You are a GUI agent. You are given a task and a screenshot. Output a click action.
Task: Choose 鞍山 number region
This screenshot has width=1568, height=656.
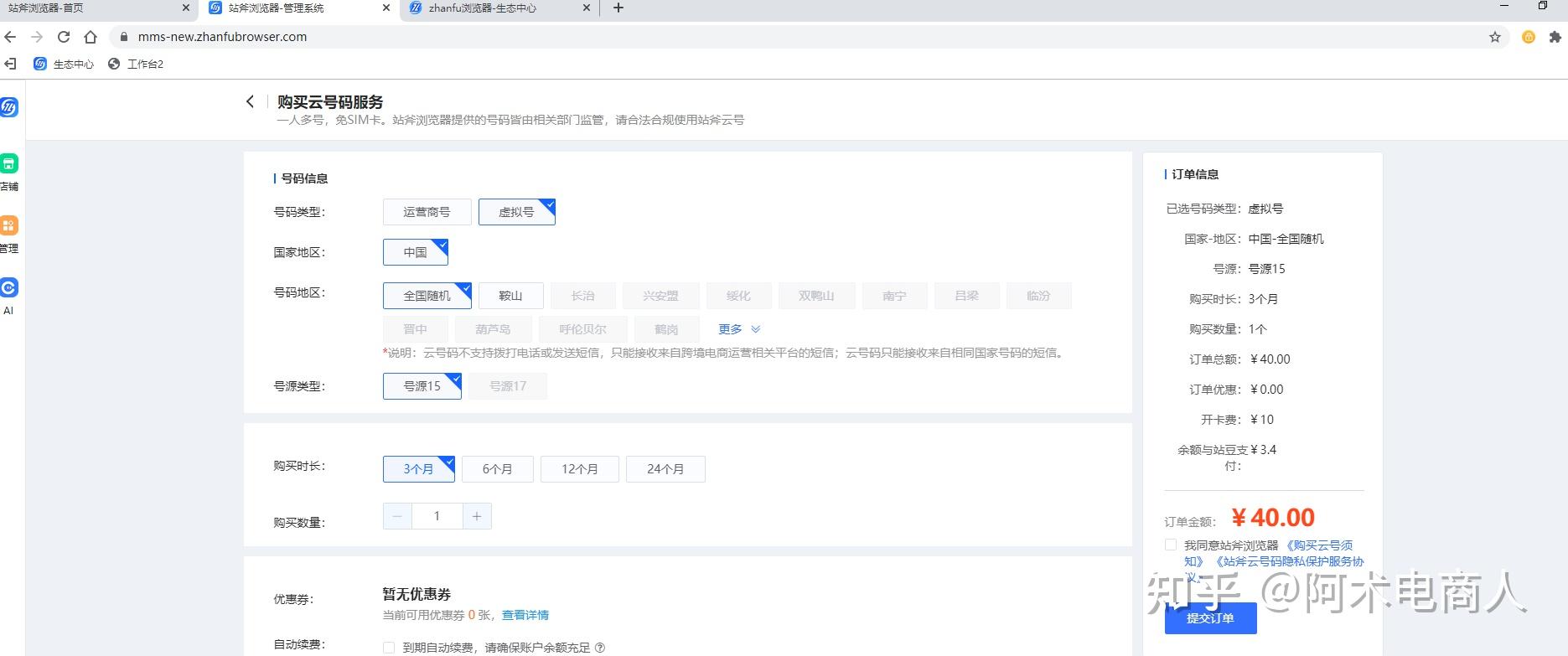pyautogui.click(x=510, y=296)
